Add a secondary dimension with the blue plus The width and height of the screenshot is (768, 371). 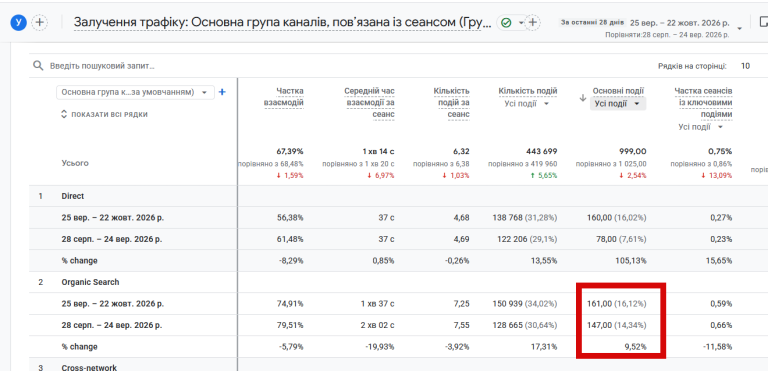click(222, 92)
